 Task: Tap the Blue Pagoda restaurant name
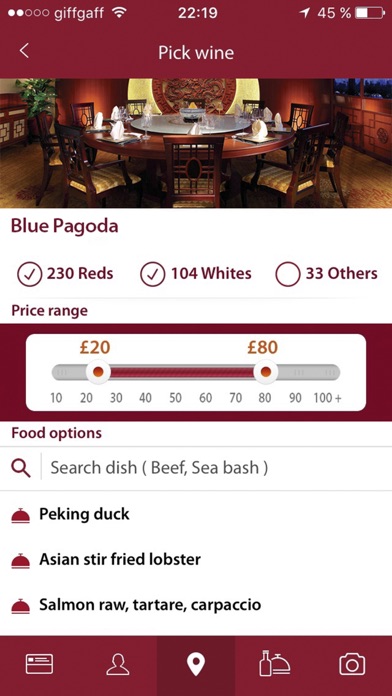pyautogui.click(x=65, y=226)
